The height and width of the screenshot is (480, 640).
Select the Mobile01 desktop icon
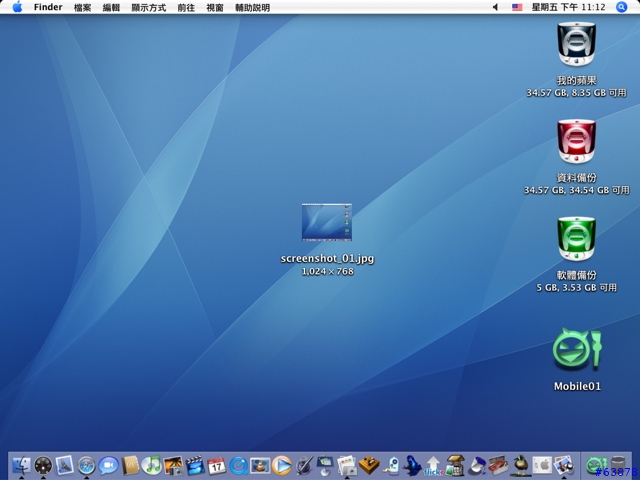576,350
